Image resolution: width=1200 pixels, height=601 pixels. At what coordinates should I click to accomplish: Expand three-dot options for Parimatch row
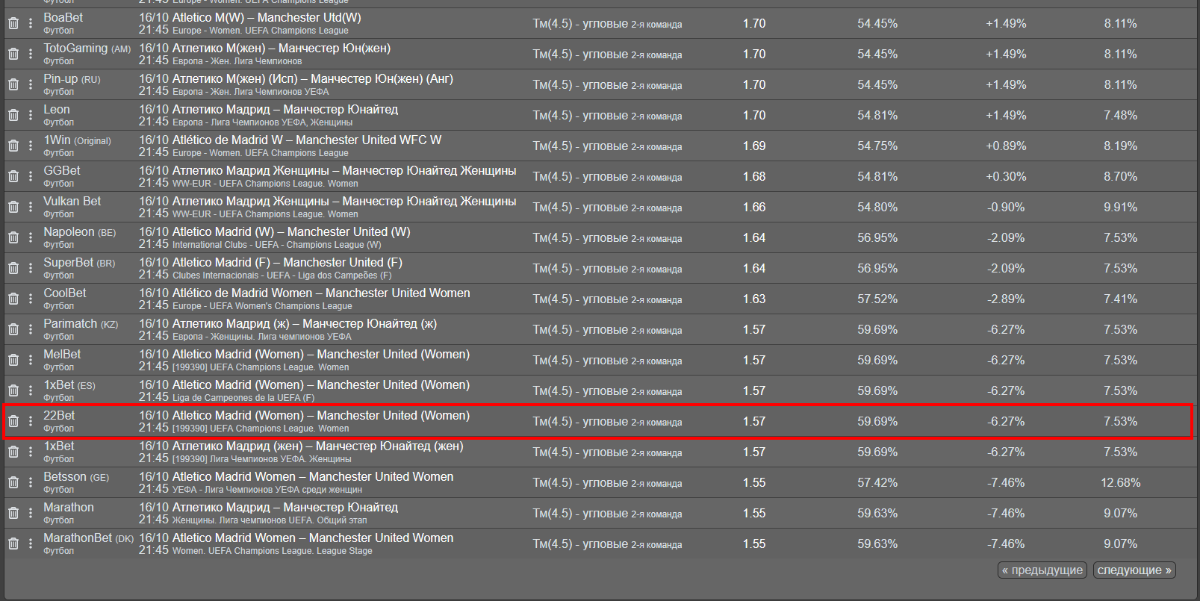click(x=30, y=330)
